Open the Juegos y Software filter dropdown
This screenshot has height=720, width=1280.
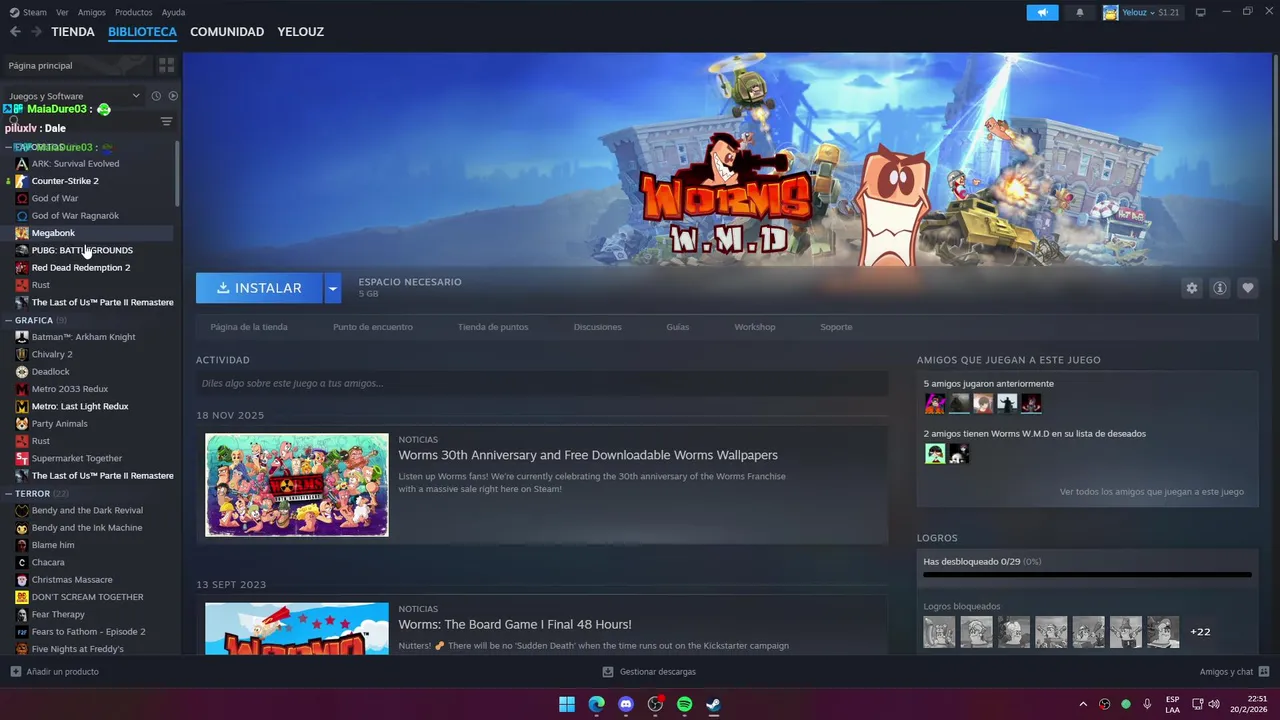74,96
